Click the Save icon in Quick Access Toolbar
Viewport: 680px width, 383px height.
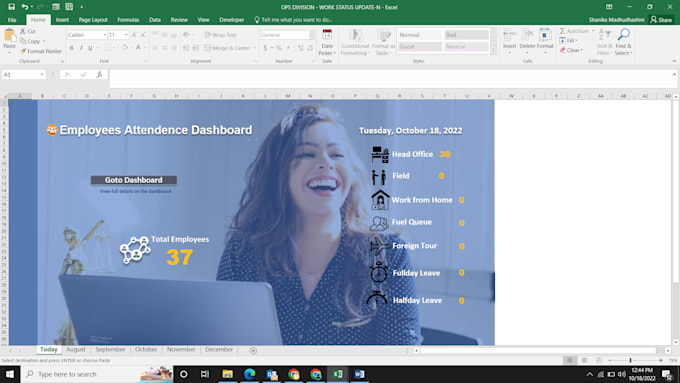[x=12, y=7]
